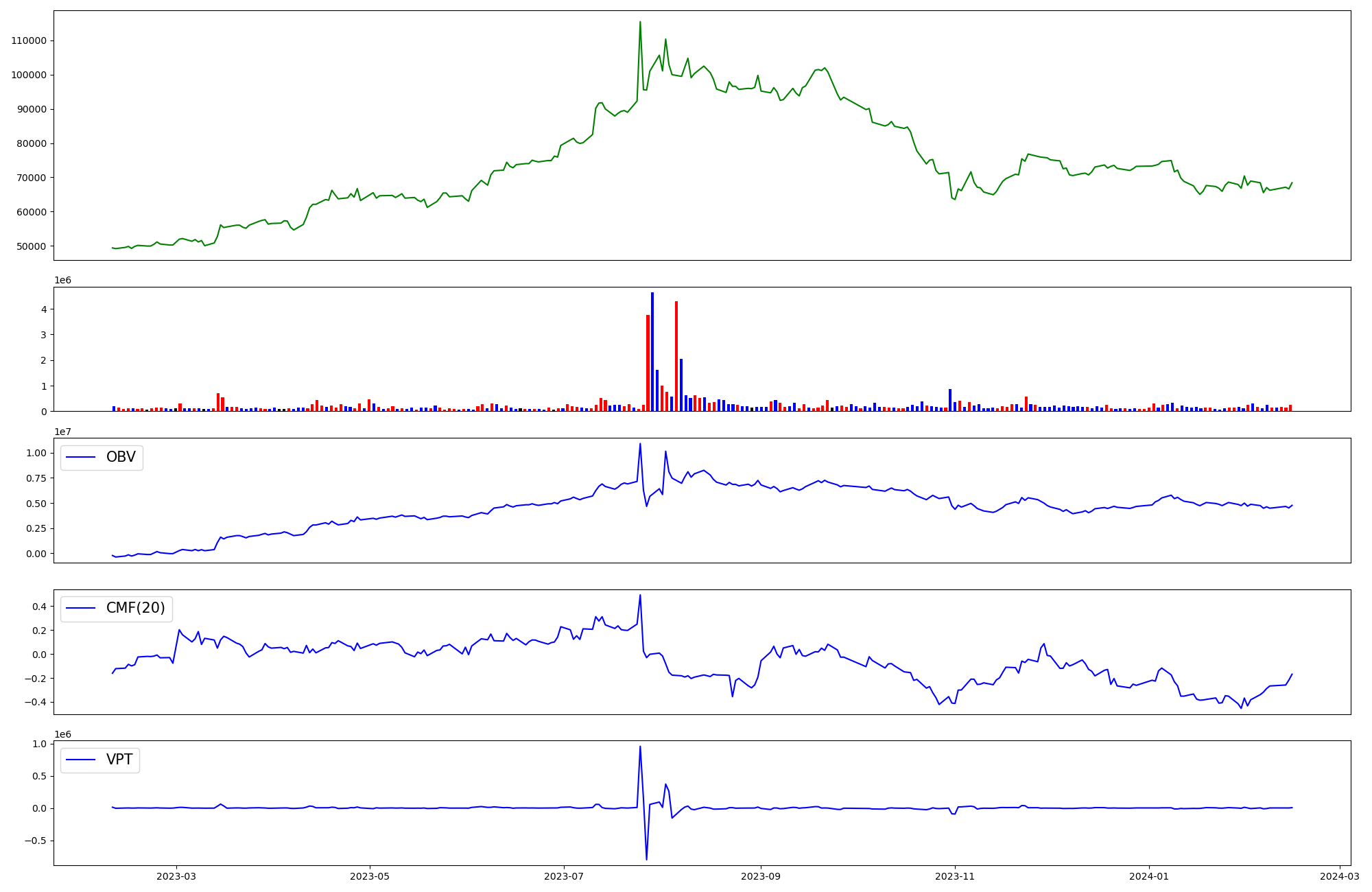Image resolution: width=1372 pixels, height=892 pixels.
Task: Click the 2023-03 x-axis date label
Action: pos(176,876)
